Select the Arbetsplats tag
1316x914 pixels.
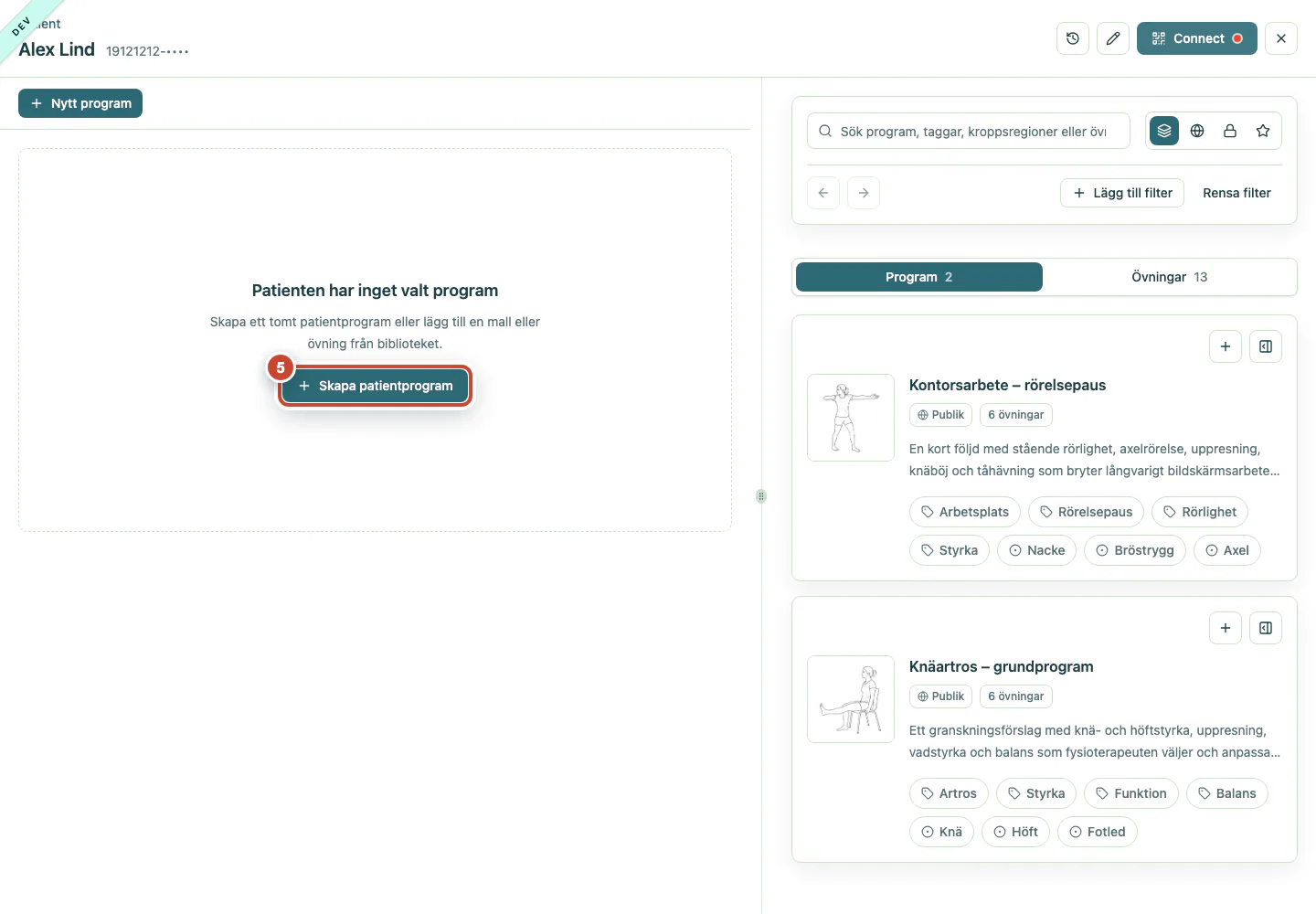click(965, 512)
